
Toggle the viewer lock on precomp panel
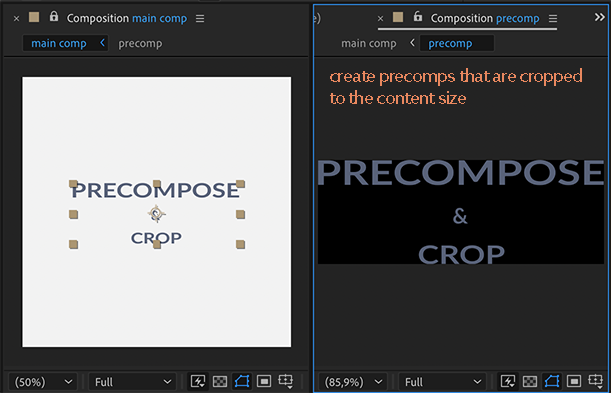pyautogui.click(x=418, y=17)
